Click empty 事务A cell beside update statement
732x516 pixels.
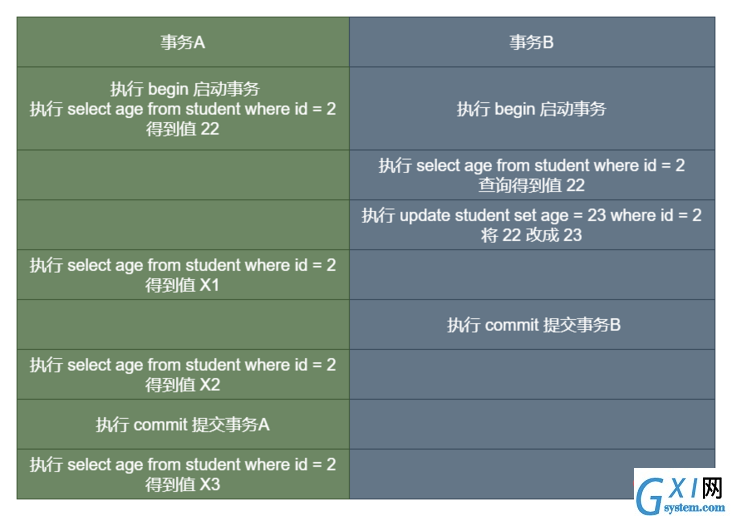pos(183,225)
